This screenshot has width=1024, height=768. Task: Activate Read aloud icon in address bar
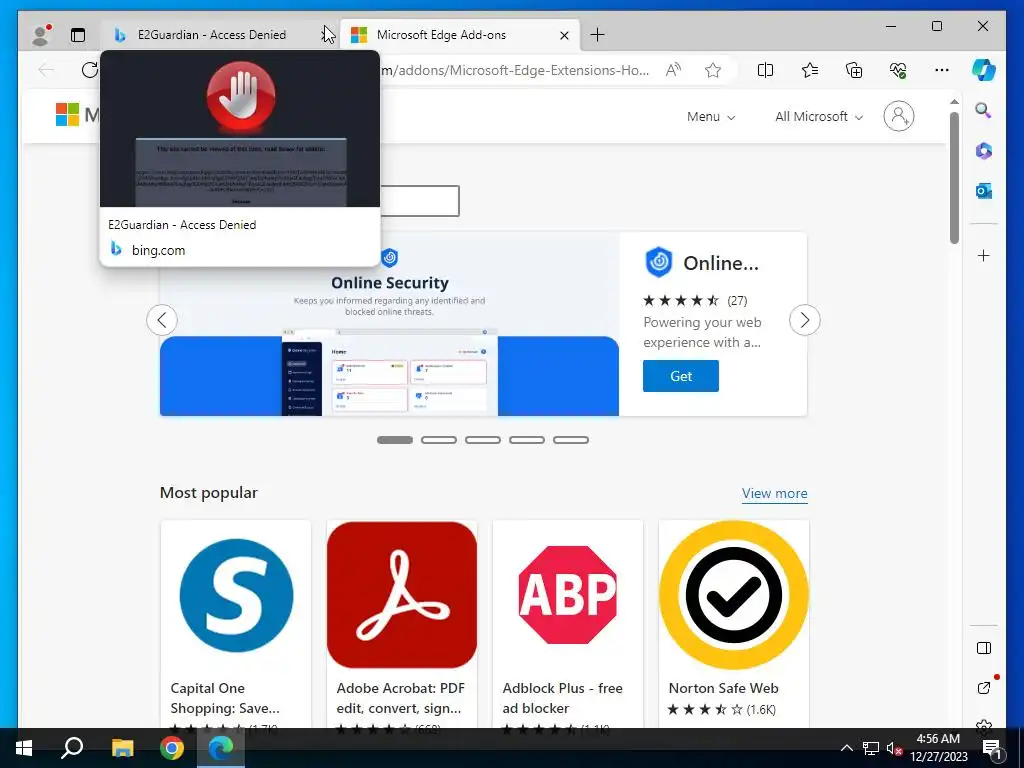pyautogui.click(x=673, y=70)
